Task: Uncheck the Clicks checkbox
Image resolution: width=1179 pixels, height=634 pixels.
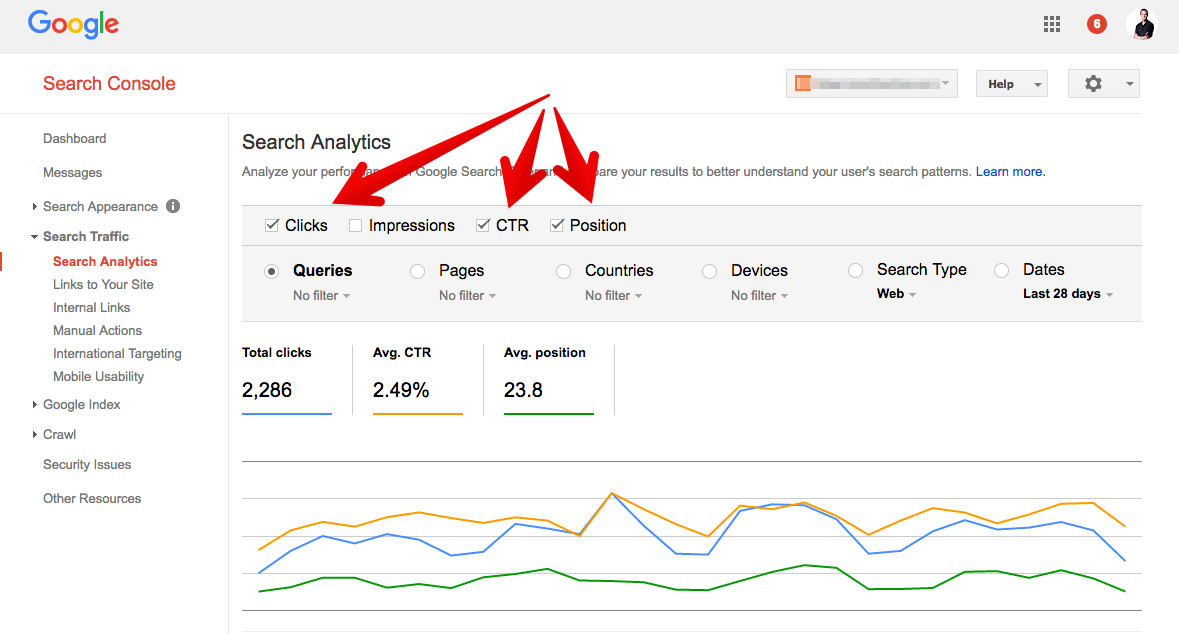Action: coord(272,226)
